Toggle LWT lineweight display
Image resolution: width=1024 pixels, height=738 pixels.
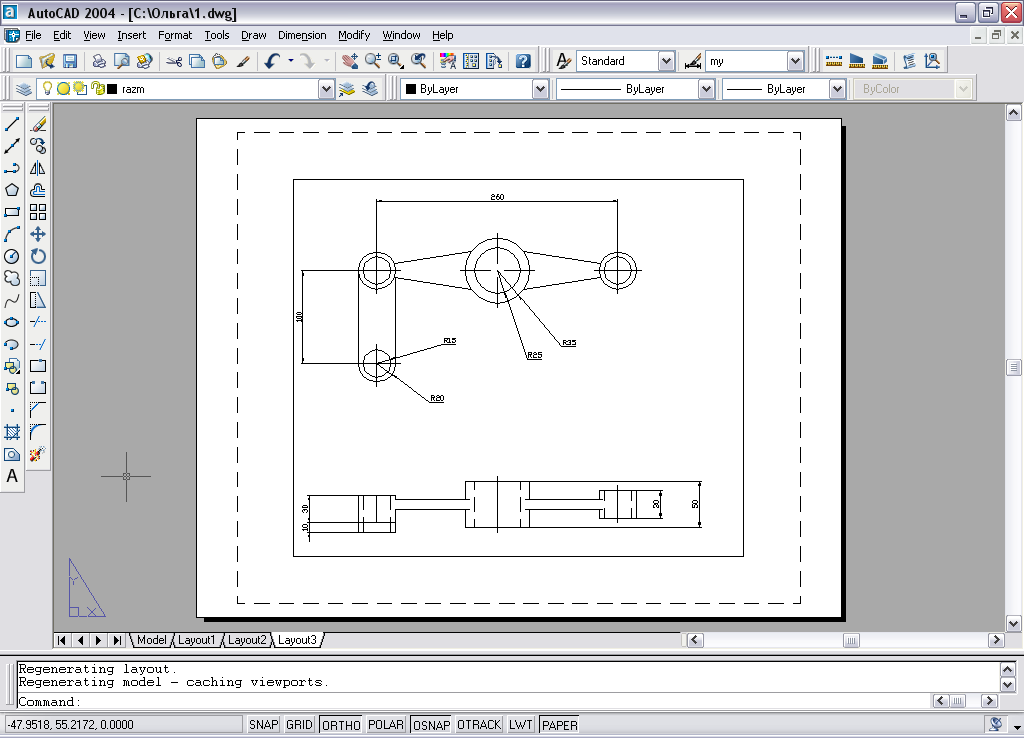(x=520, y=725)
